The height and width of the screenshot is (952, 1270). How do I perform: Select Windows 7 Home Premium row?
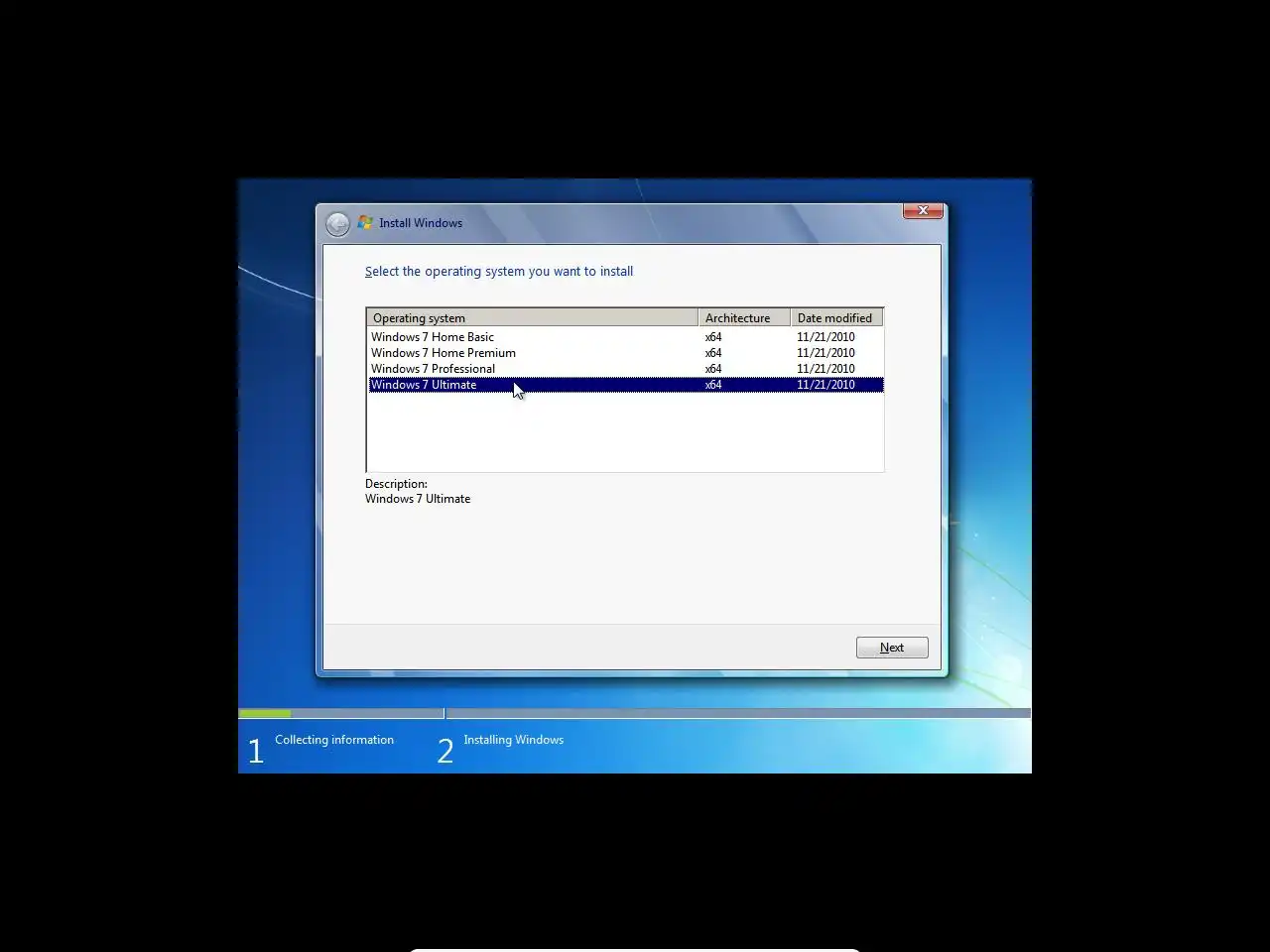(x=625, y=353)
